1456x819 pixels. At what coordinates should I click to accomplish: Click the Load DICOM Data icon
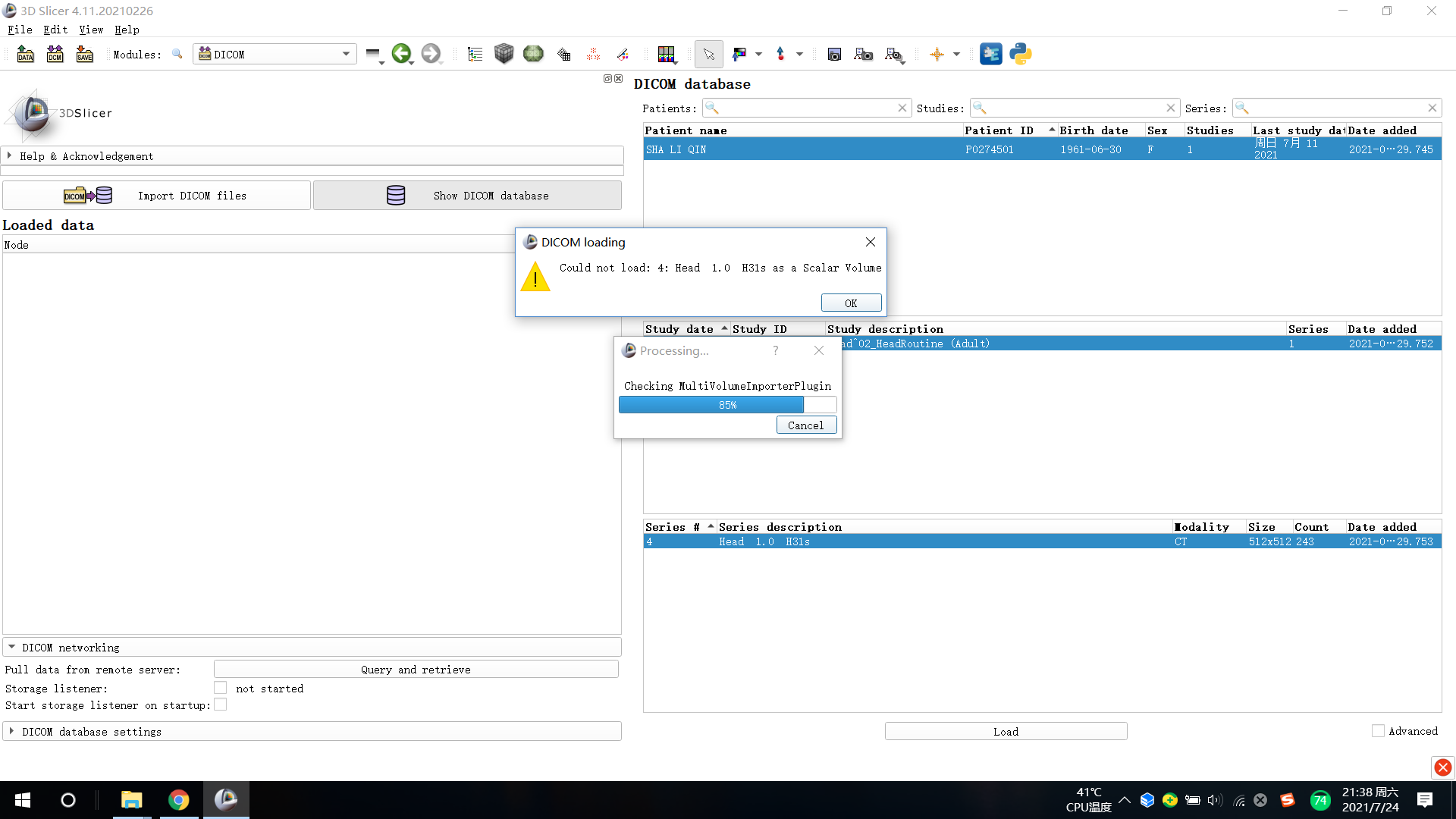[x=55, y=54]
